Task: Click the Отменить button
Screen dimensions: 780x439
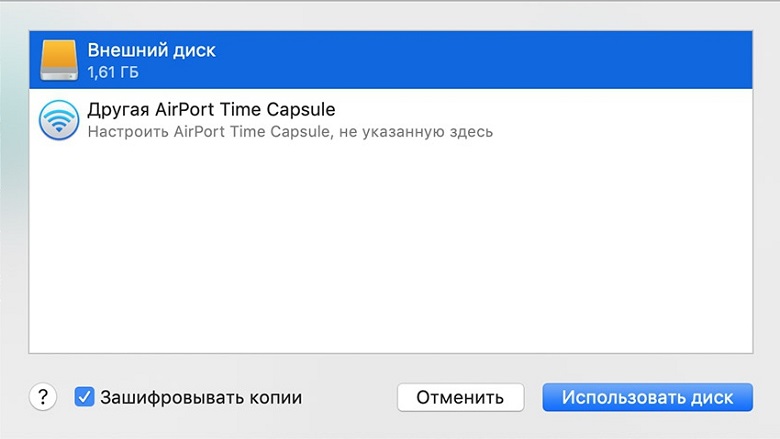Action: click(x=460, y=397)
